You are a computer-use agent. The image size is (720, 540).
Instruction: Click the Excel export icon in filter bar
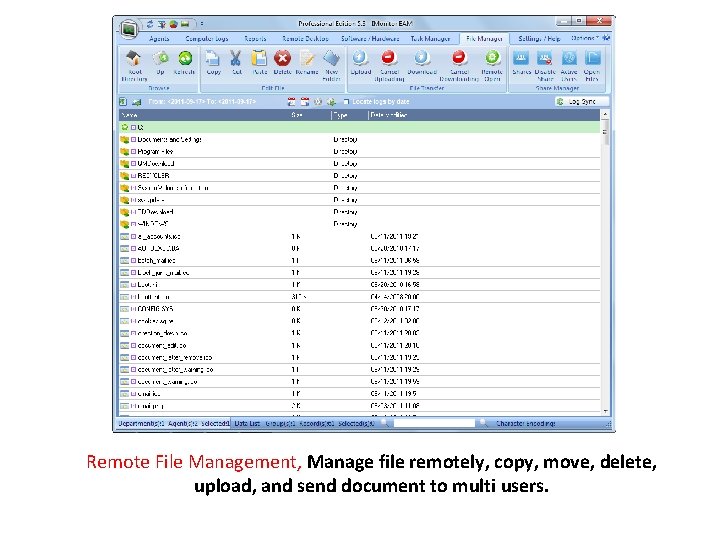point(123,101)
